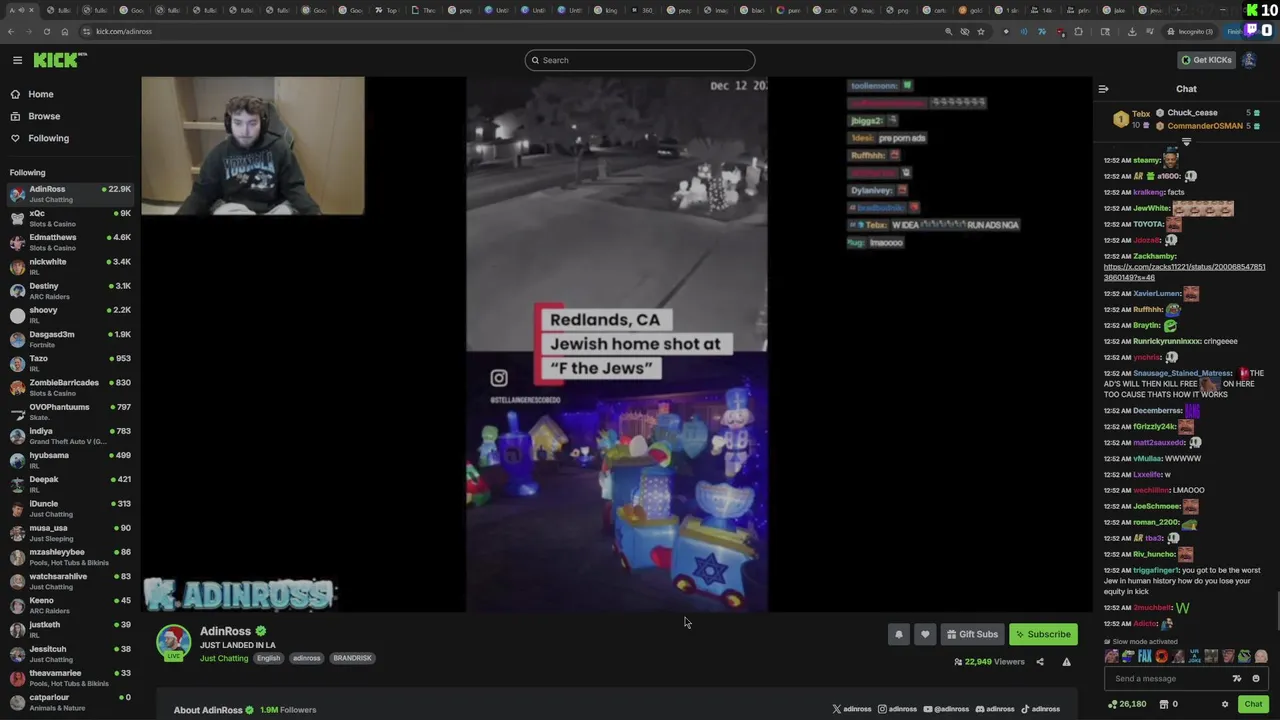The height and width of the screenshot is (720, 1280).
Task: Select the UR A JOKE quick emote
Action: coord(1194,657)
